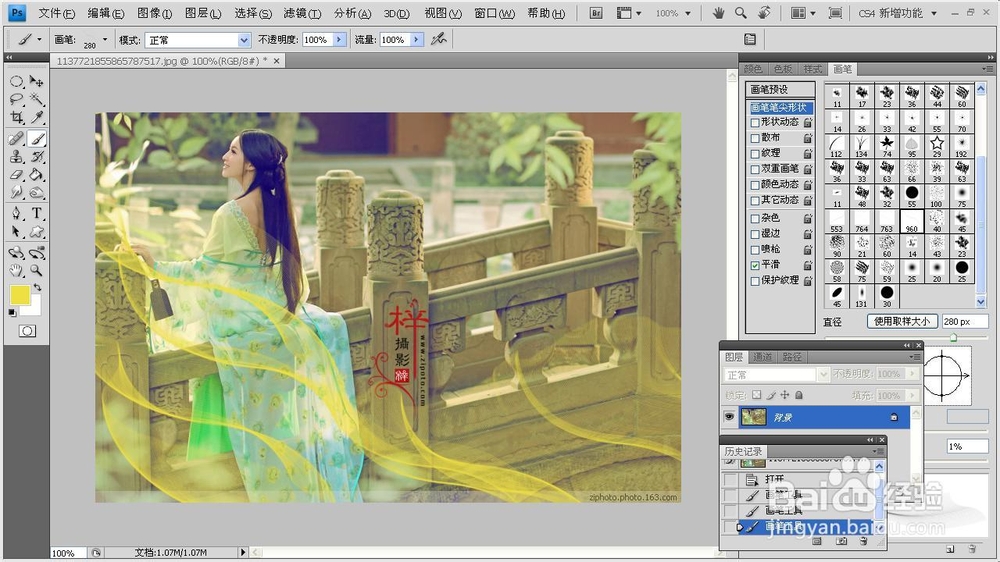The image size is (1000, 562).
Task: Select the History Brush tool
Action: pyautogui.click(x=37, y=156)
